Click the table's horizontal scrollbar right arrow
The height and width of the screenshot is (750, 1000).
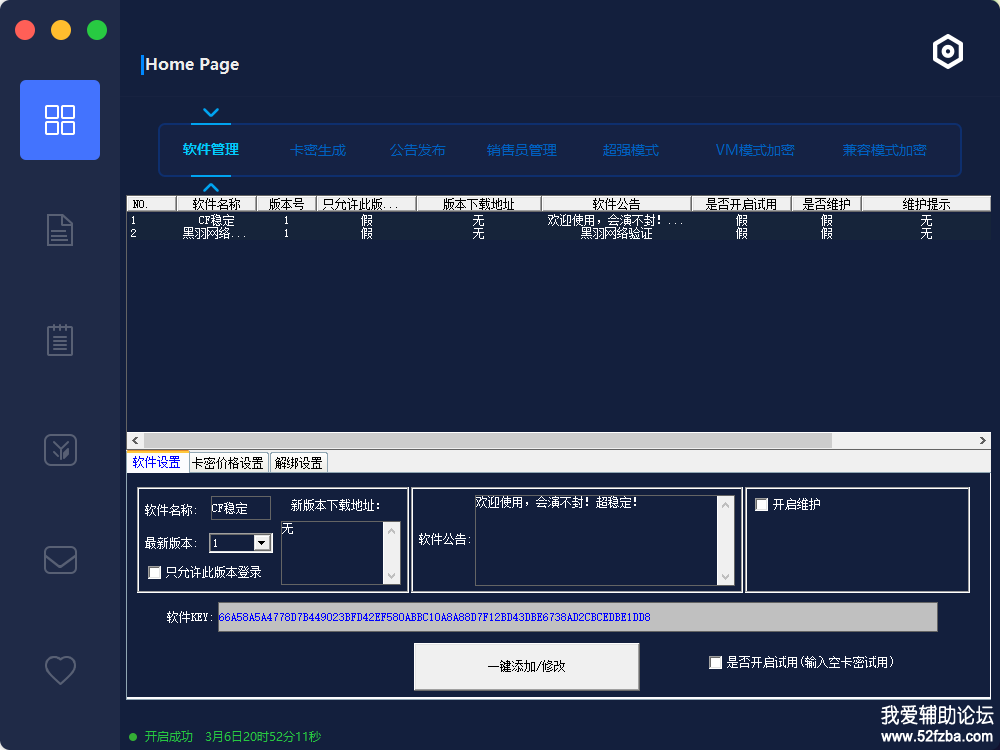[x=983, y=441]
